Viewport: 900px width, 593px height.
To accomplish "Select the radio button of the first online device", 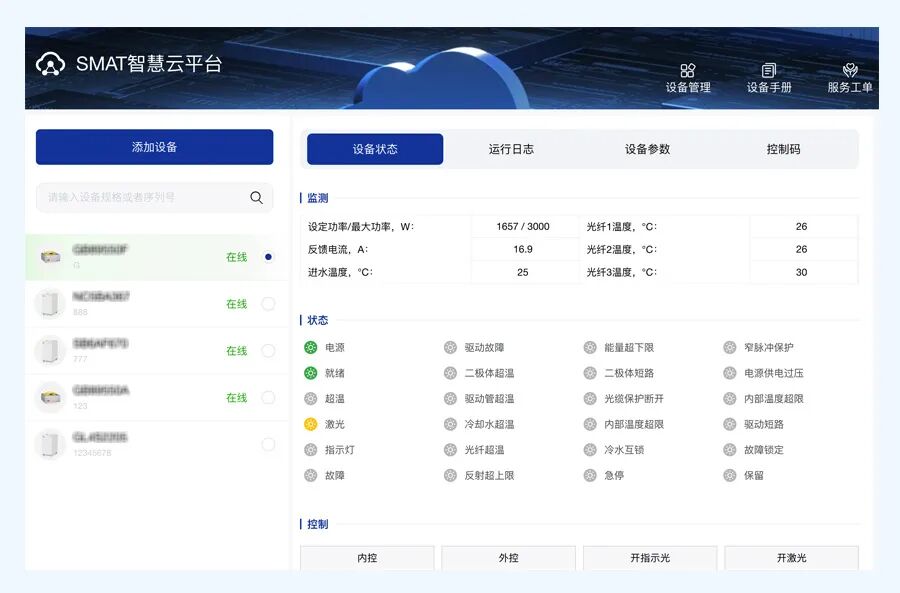I will pyautogui.click(x=268, y=257).
